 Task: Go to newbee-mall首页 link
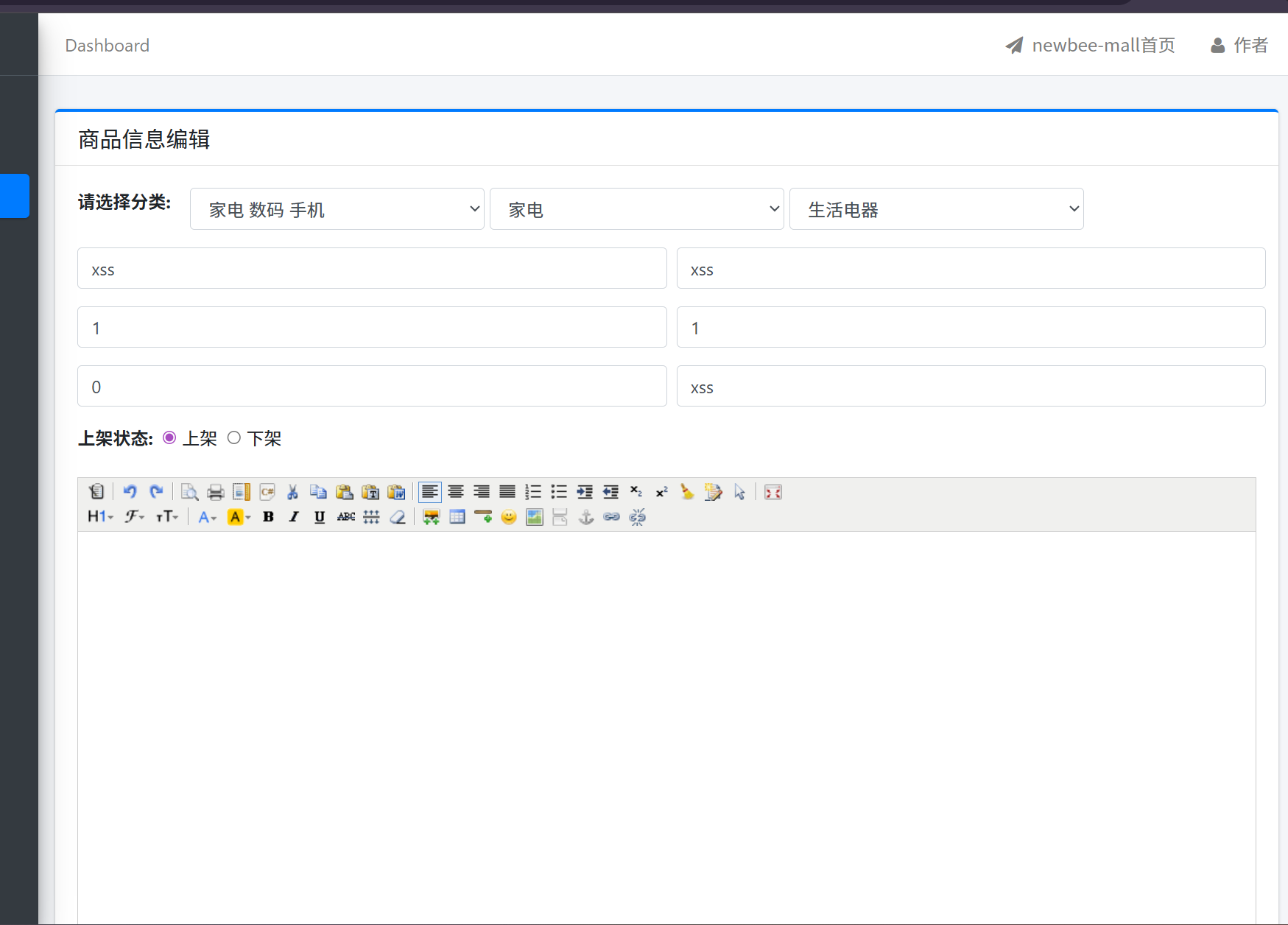(x=1090, y=46)
